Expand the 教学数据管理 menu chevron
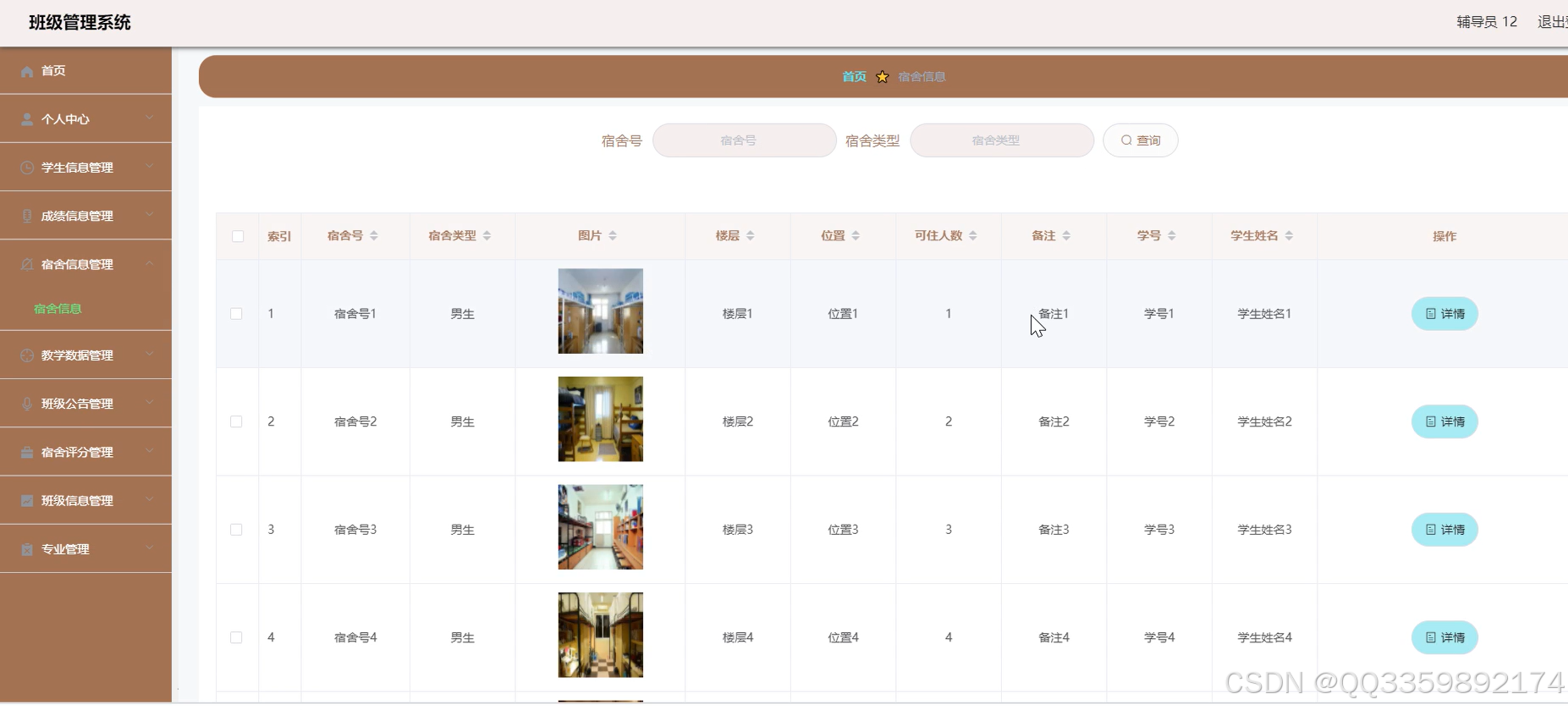The image size is (1568, 710). coord(150,354)
